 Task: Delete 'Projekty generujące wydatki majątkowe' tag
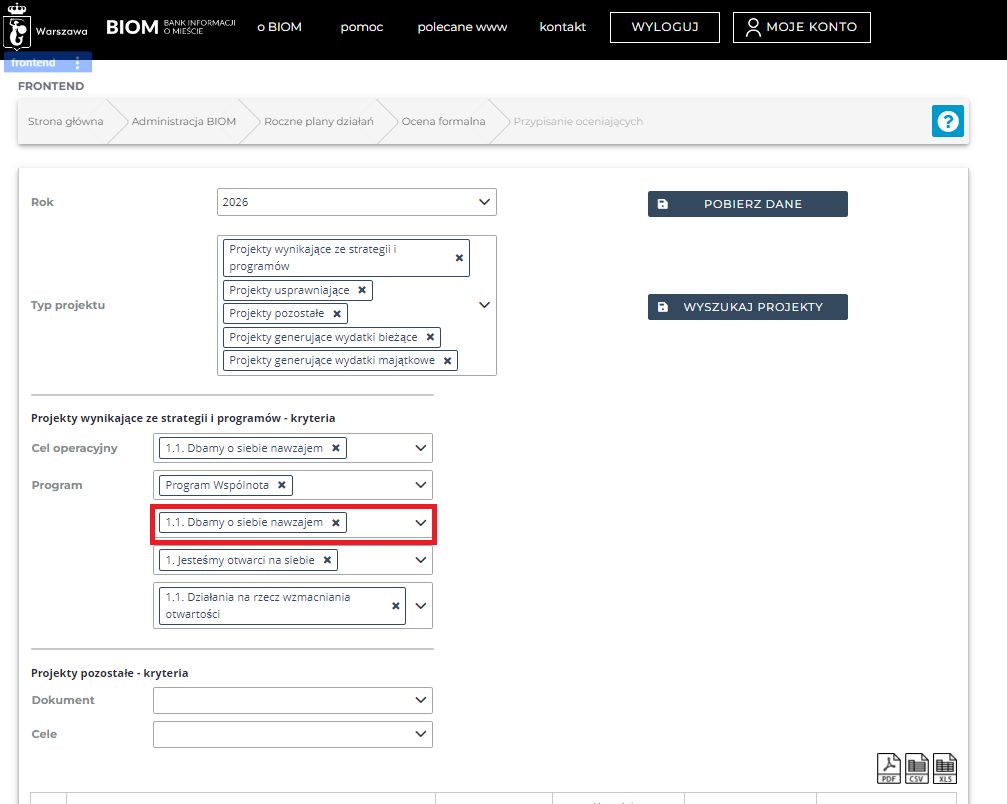[447, 360]
